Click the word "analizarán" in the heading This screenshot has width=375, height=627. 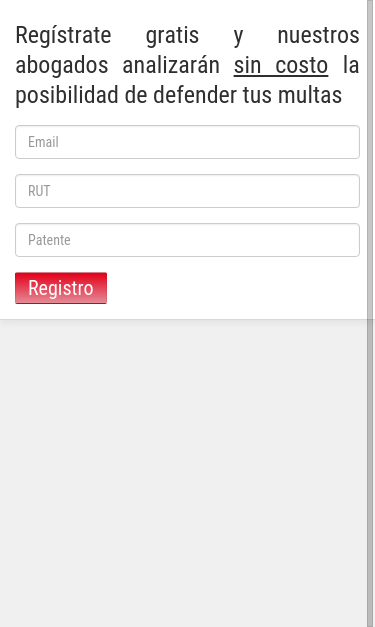[171, 65]
